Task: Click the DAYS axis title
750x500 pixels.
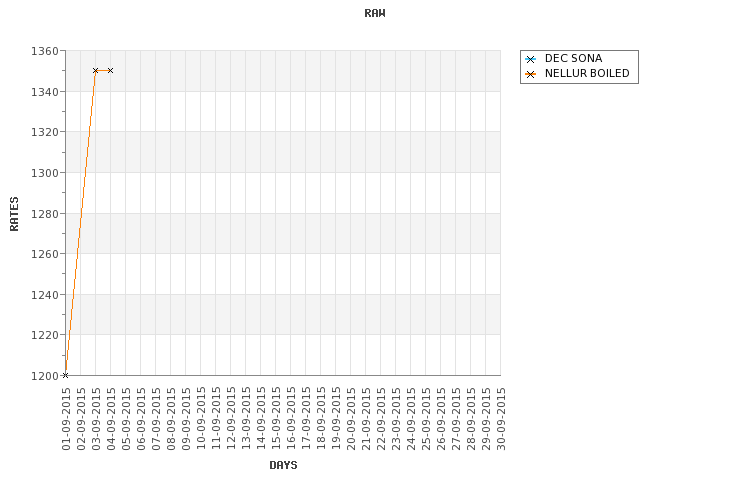Action: click(x=283, y=465)
